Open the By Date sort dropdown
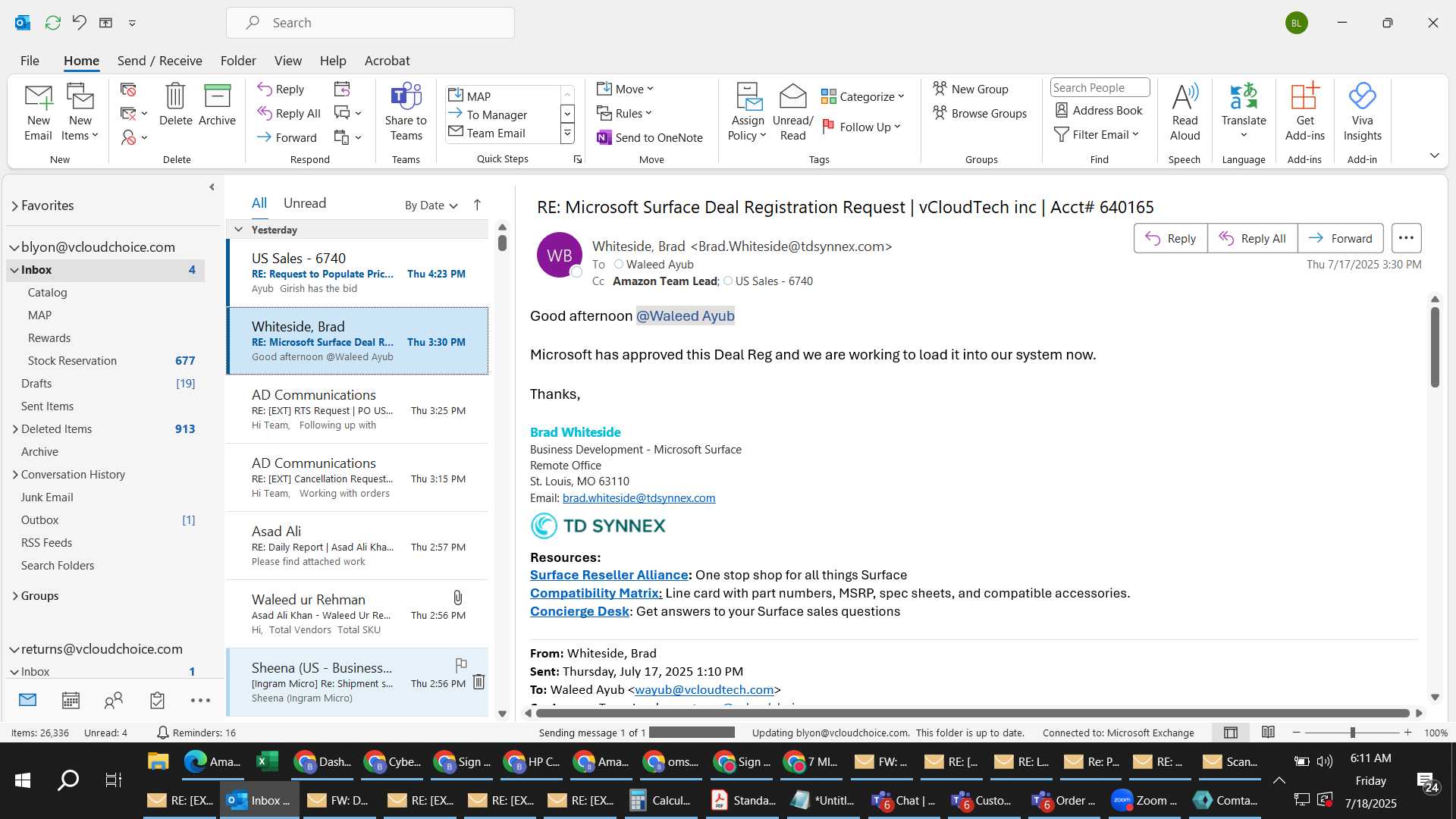 [x=431, y=205]
